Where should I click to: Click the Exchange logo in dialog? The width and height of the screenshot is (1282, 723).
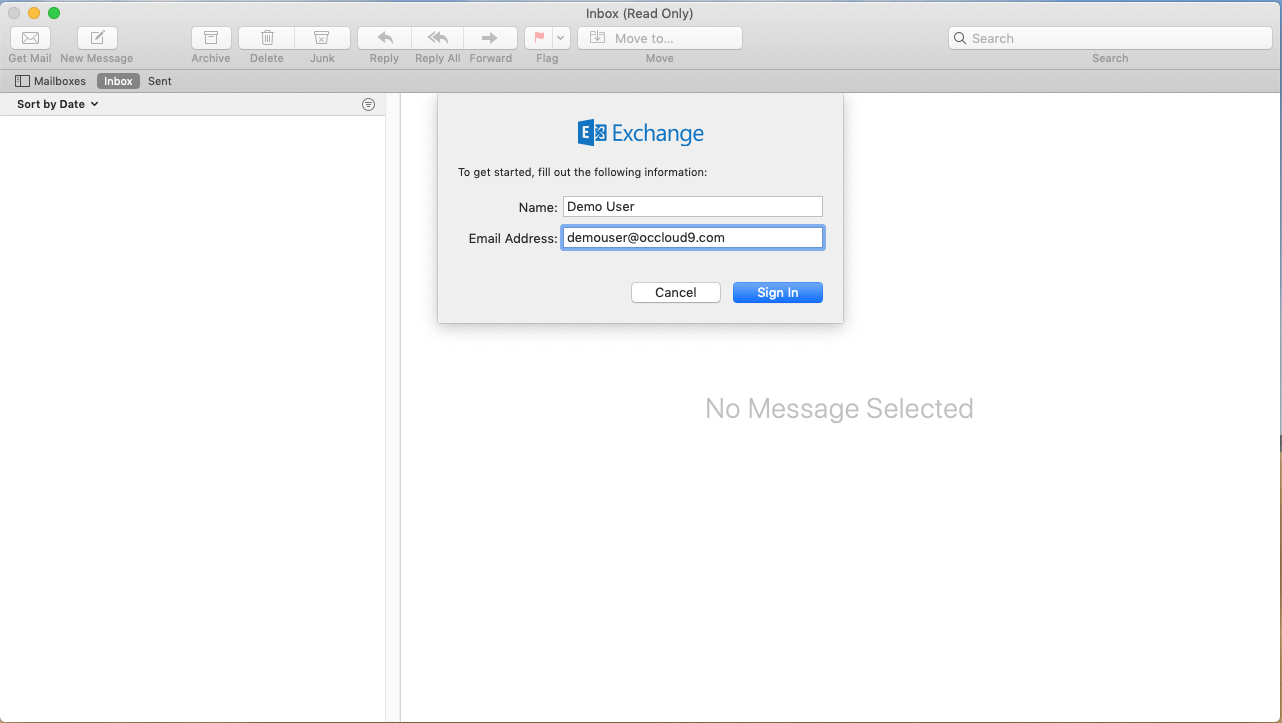[x=641, y=133]
